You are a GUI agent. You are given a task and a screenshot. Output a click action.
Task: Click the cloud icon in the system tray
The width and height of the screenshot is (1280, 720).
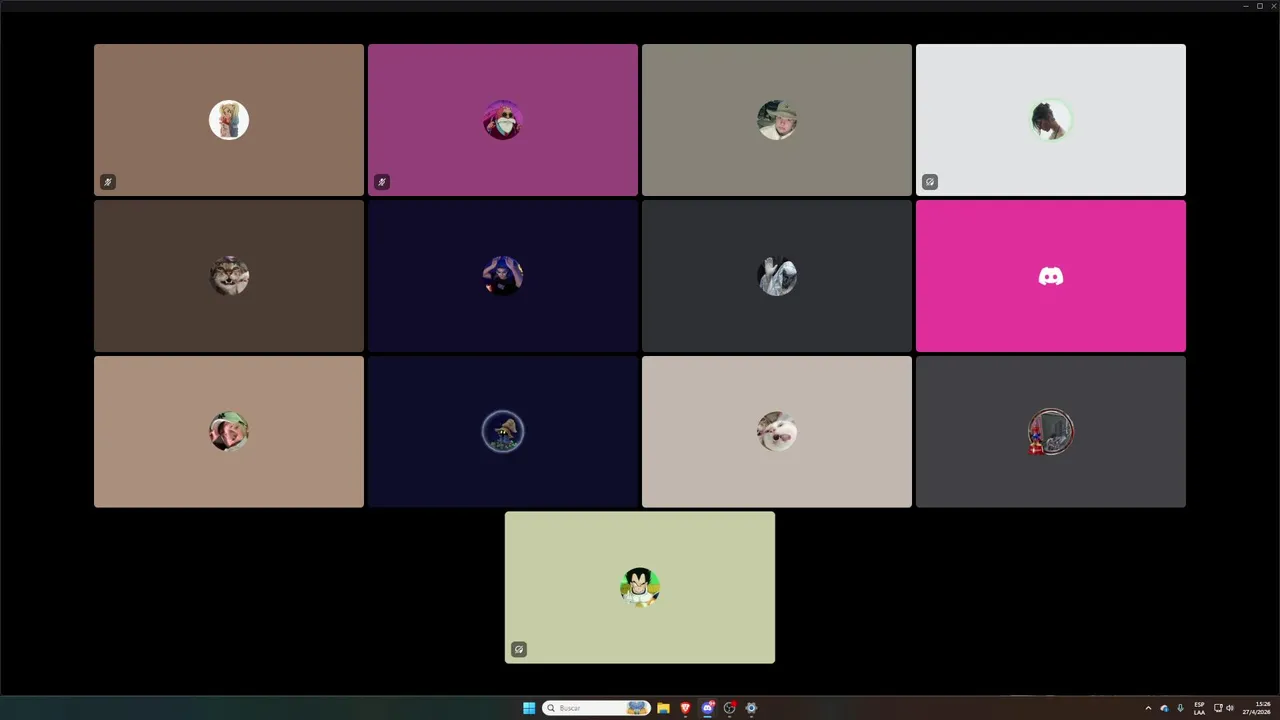(1164, 708)
